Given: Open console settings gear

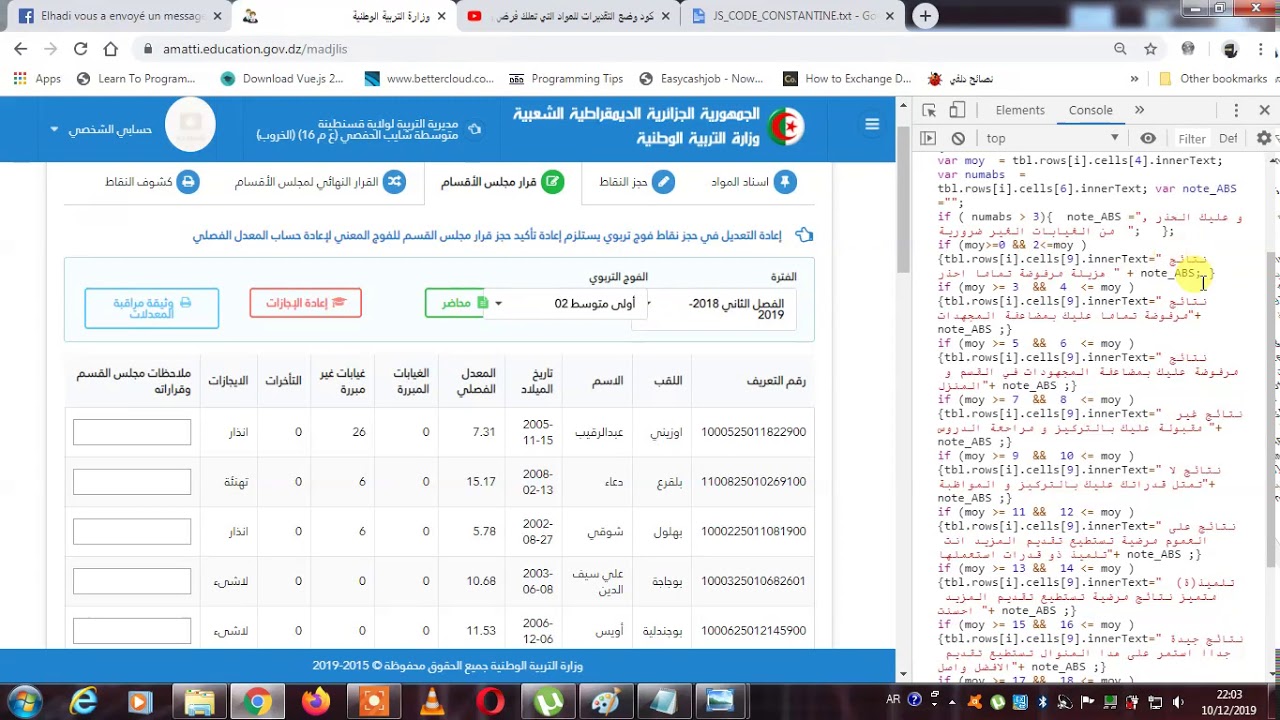Looking at the screenshot, I should [1264, 138].
